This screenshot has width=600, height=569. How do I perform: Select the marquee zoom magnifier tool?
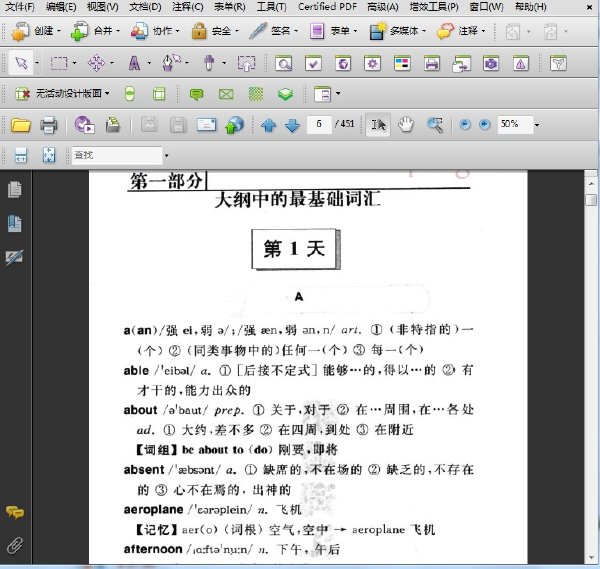[x=435, y=124]
